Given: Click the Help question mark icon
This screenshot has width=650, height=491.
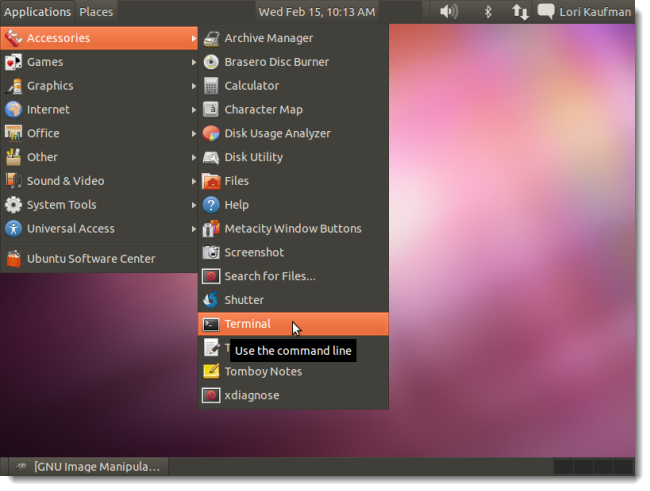Looking at the screenshot, I should click(x=211, y=205).
